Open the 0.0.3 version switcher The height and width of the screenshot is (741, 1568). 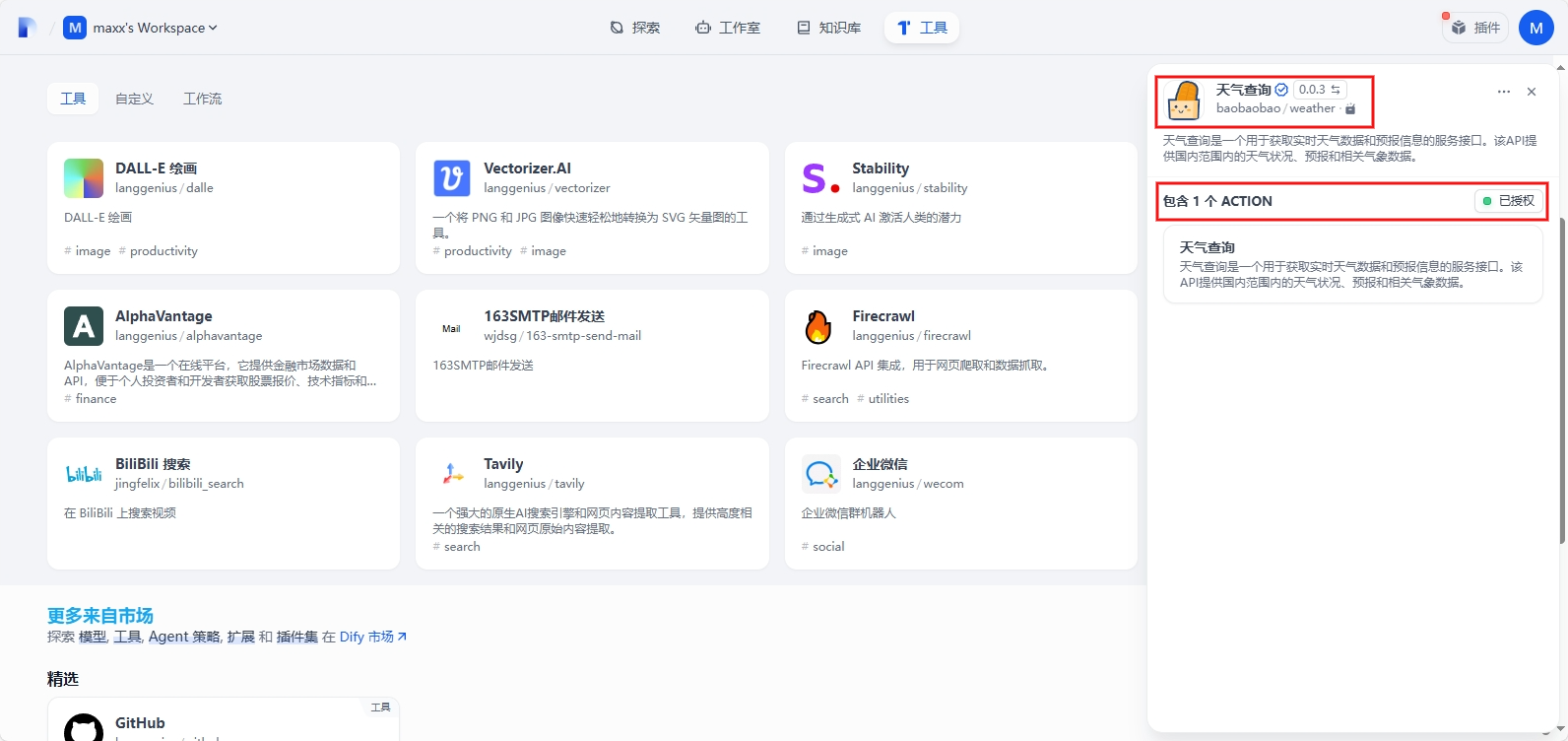pos(1320,90)
